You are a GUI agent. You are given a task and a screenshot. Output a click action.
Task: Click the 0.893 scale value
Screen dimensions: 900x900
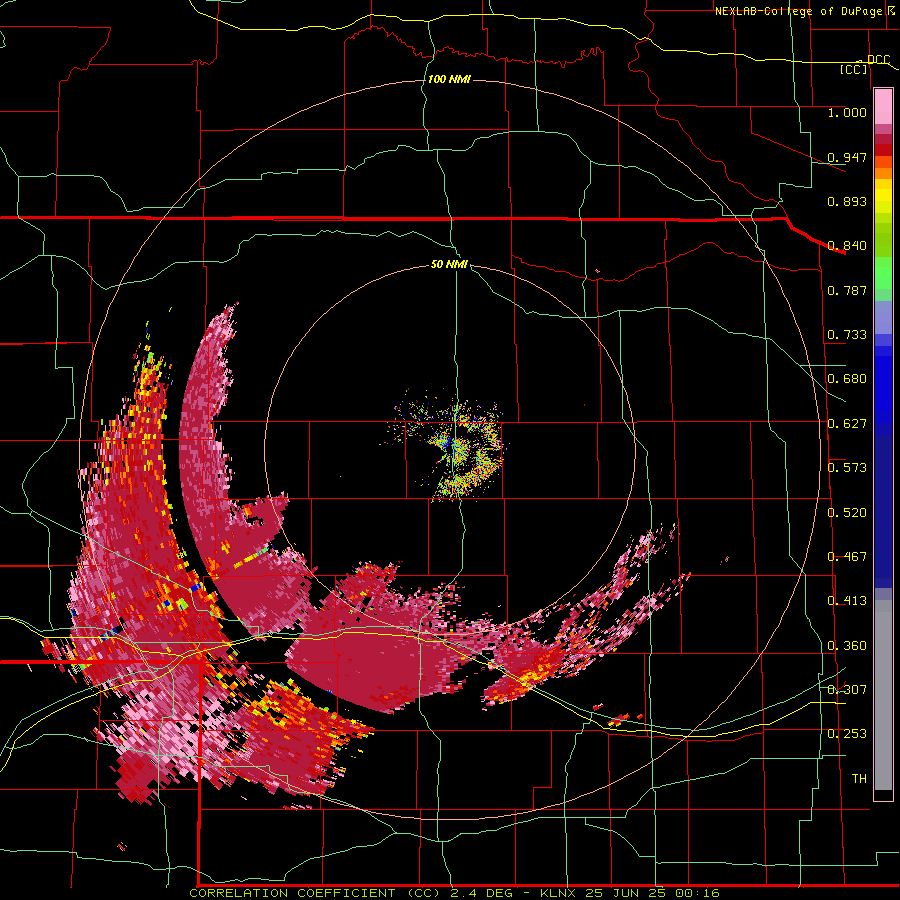pos(847,201)
